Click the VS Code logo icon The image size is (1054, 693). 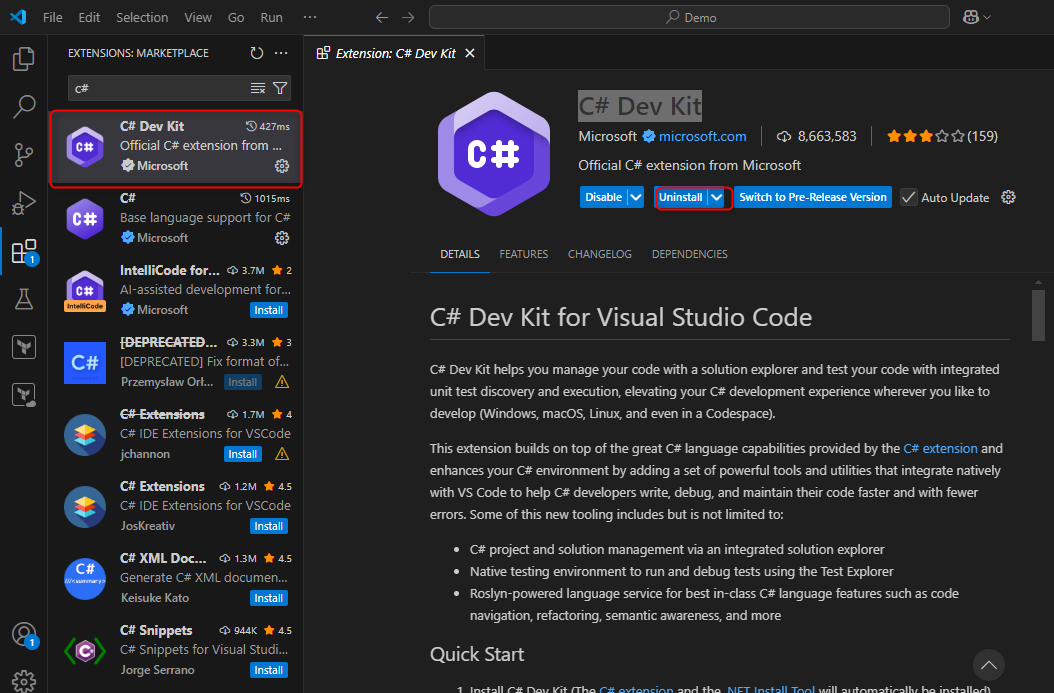point(18,17)
